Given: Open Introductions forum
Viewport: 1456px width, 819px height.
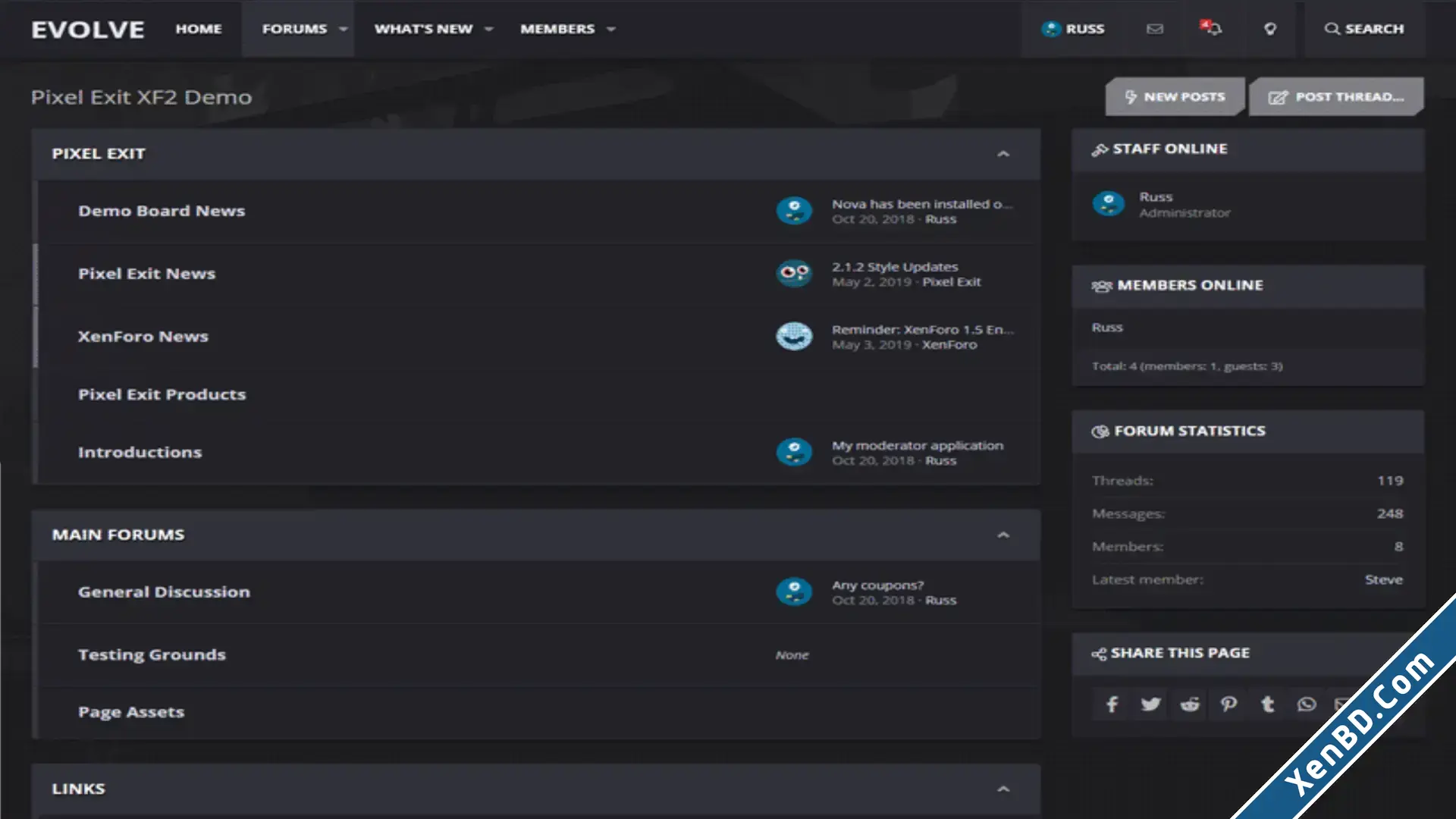Looking at the screenshot, I should point(140,453).
